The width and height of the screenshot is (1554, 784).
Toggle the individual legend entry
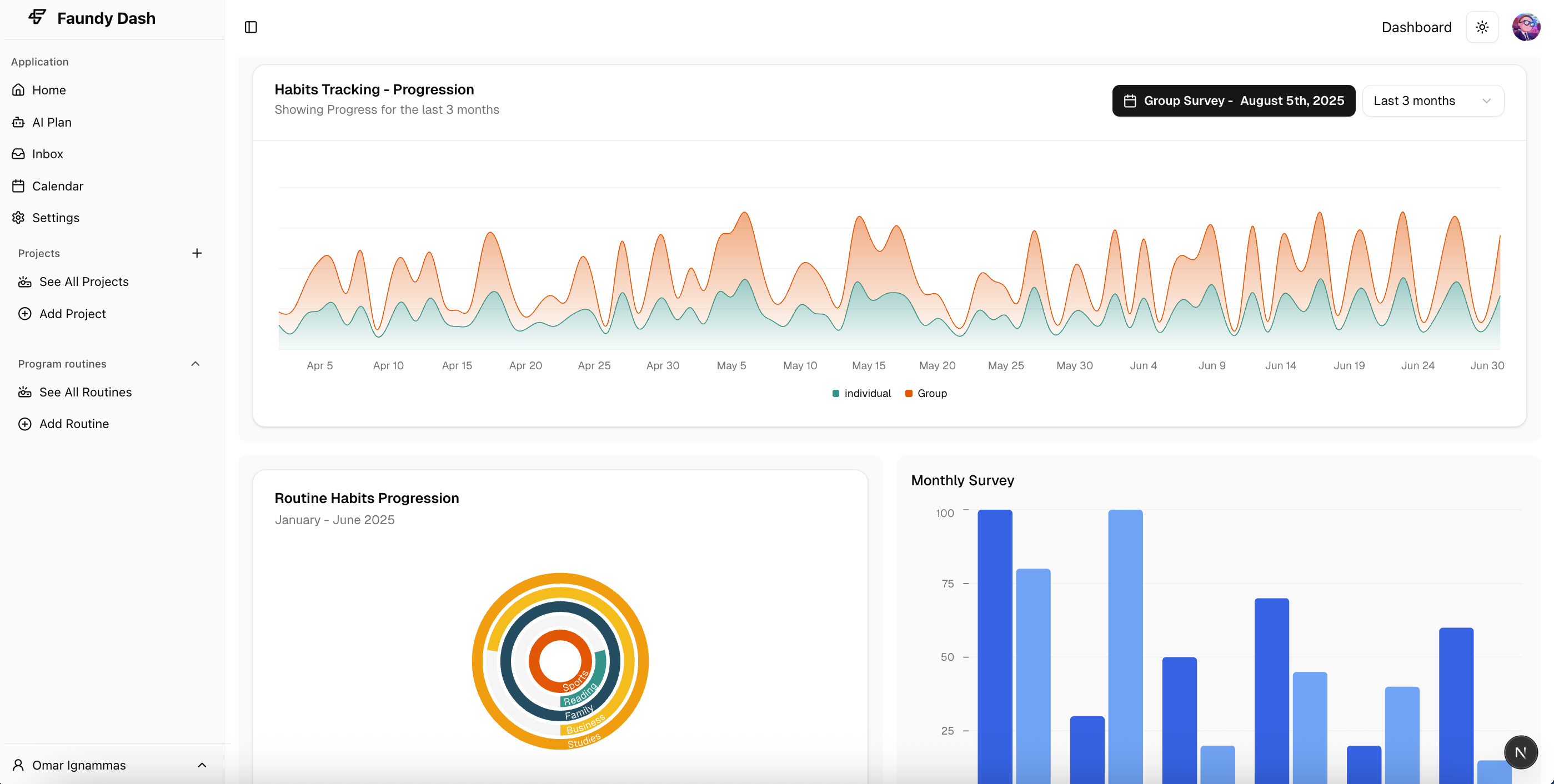pos(861,393)
